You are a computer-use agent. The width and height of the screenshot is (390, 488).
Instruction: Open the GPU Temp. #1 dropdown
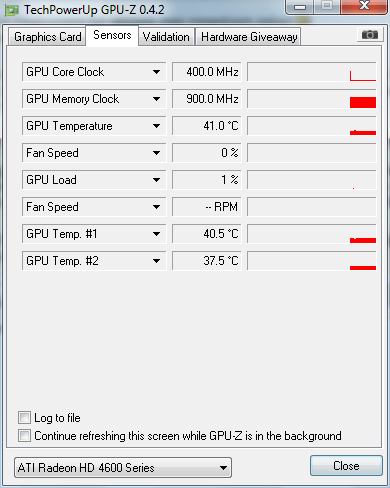[94, 234]
